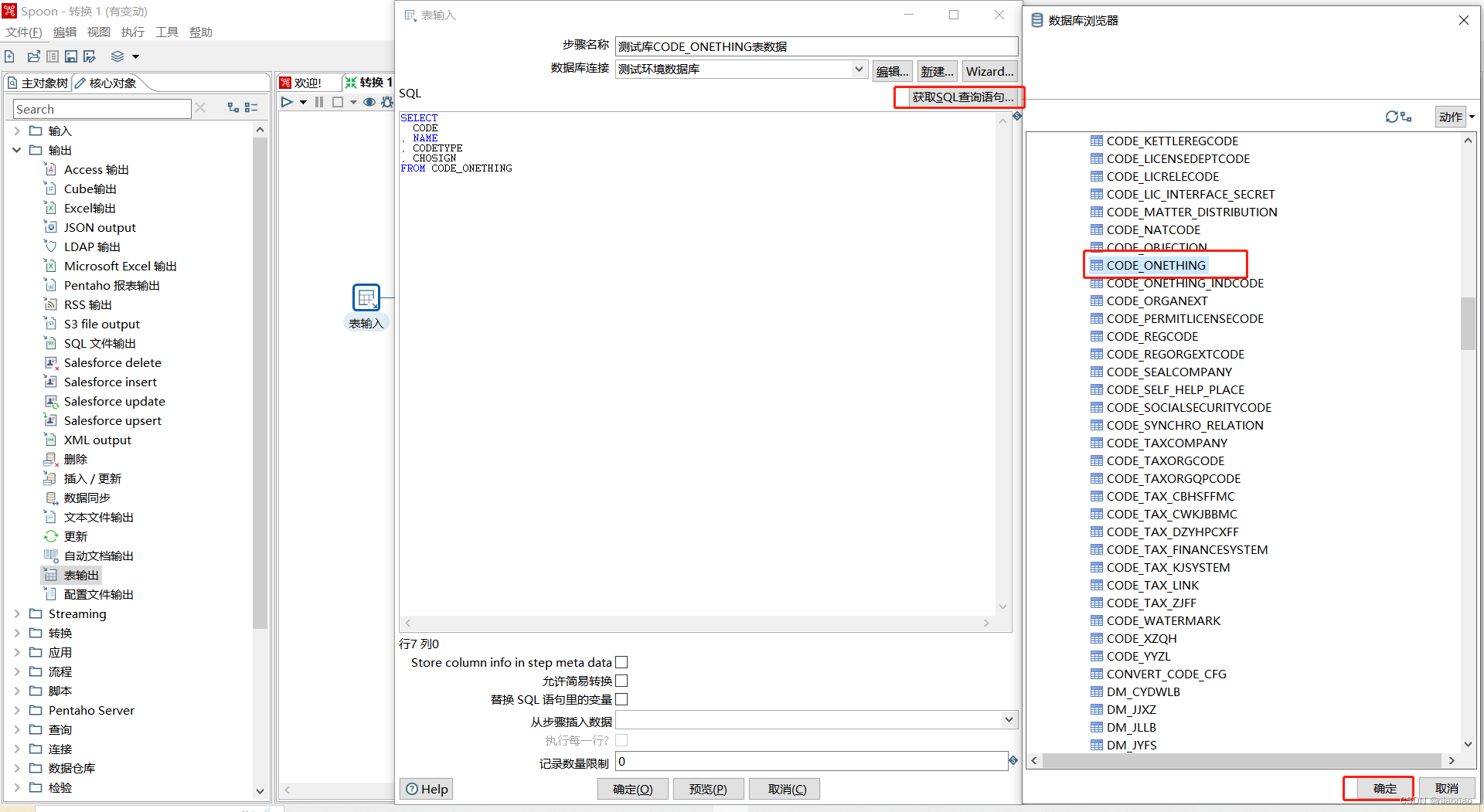1484x812 pixels.
Task: Expand the 输入 folder
Action: [x=17, y=131]
